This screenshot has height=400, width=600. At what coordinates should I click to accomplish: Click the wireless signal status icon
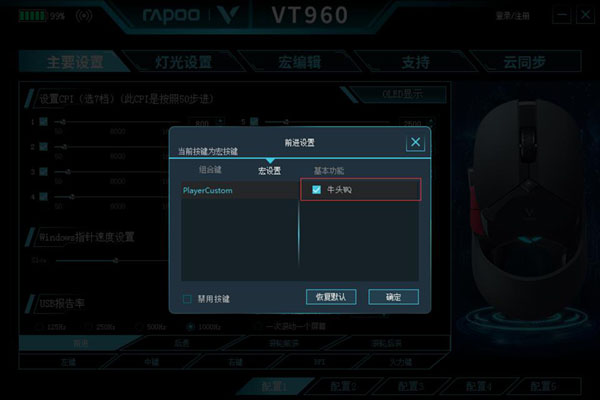[84, 16]
